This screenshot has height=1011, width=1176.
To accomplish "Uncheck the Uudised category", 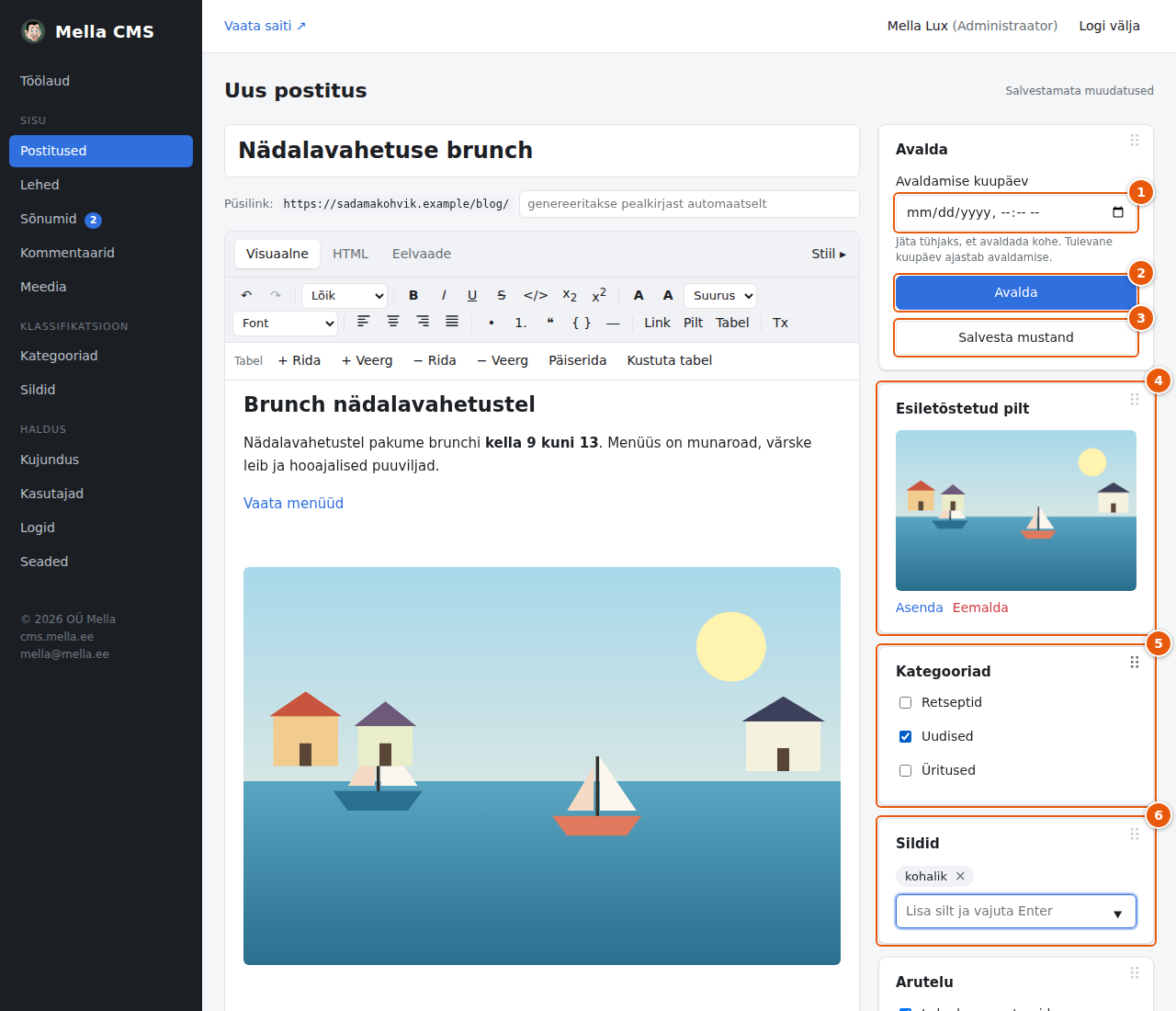I will pyautogui.click(x=905, y=736).
